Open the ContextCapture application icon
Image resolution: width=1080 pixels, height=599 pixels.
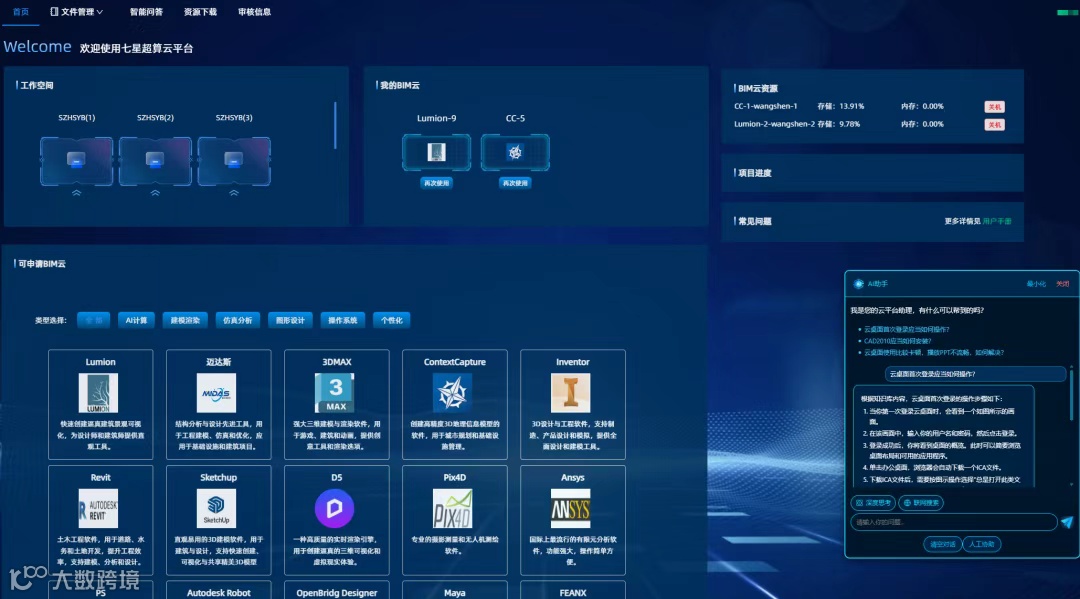click(x=453, y=392)
